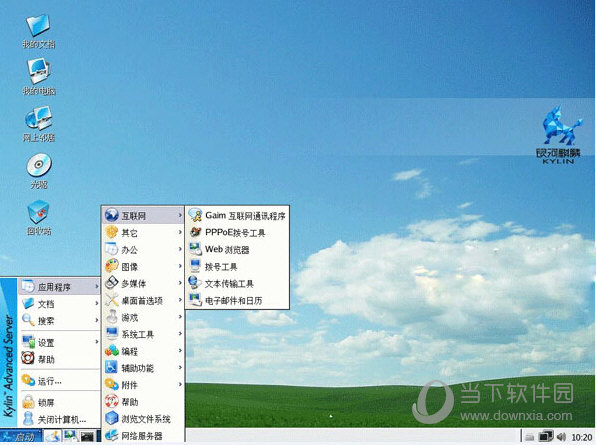Open the 我的电脑 desktop icon

(x=38, y=76)
